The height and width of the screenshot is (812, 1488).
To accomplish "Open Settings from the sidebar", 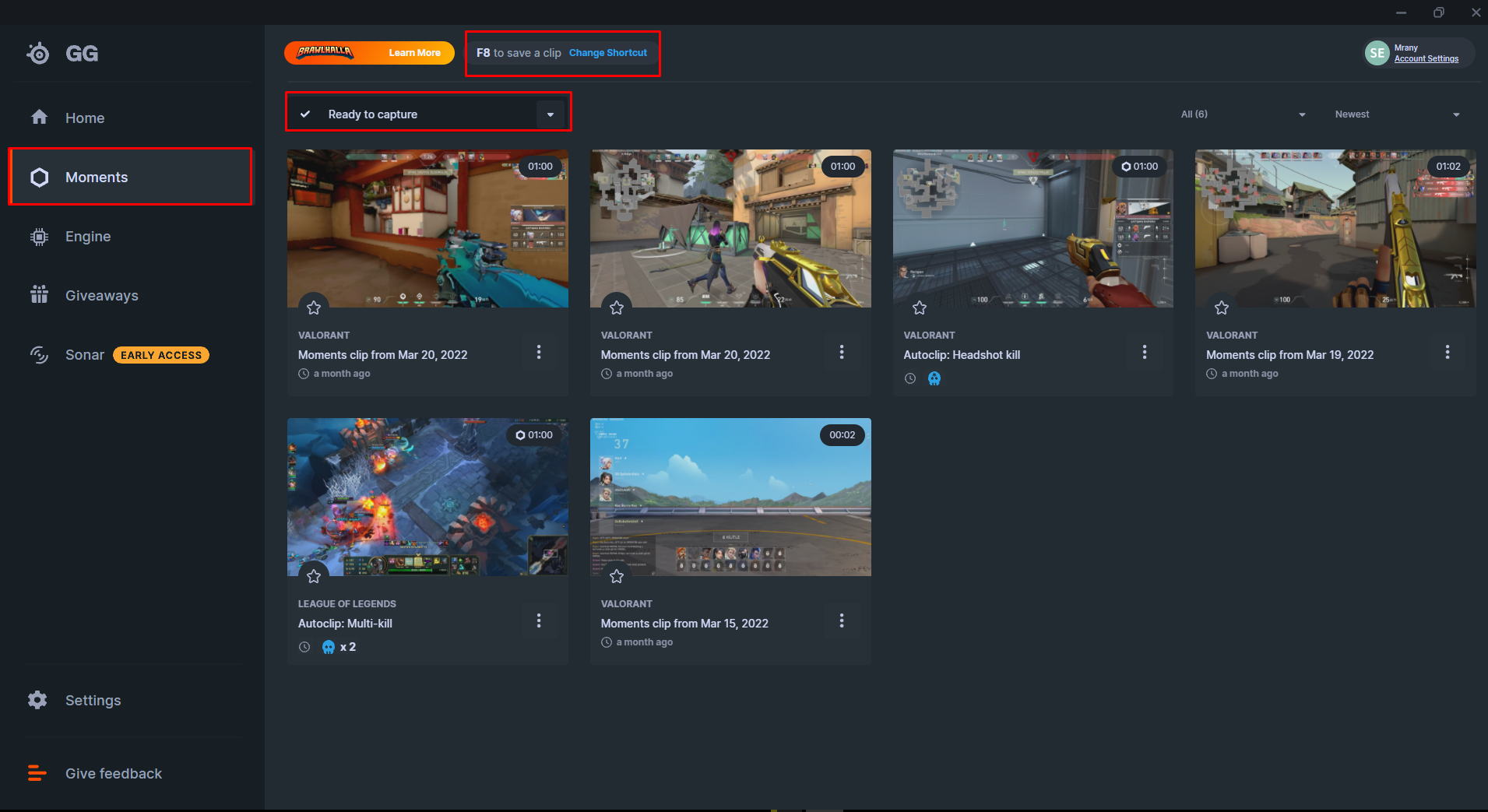I will (131, 700).
